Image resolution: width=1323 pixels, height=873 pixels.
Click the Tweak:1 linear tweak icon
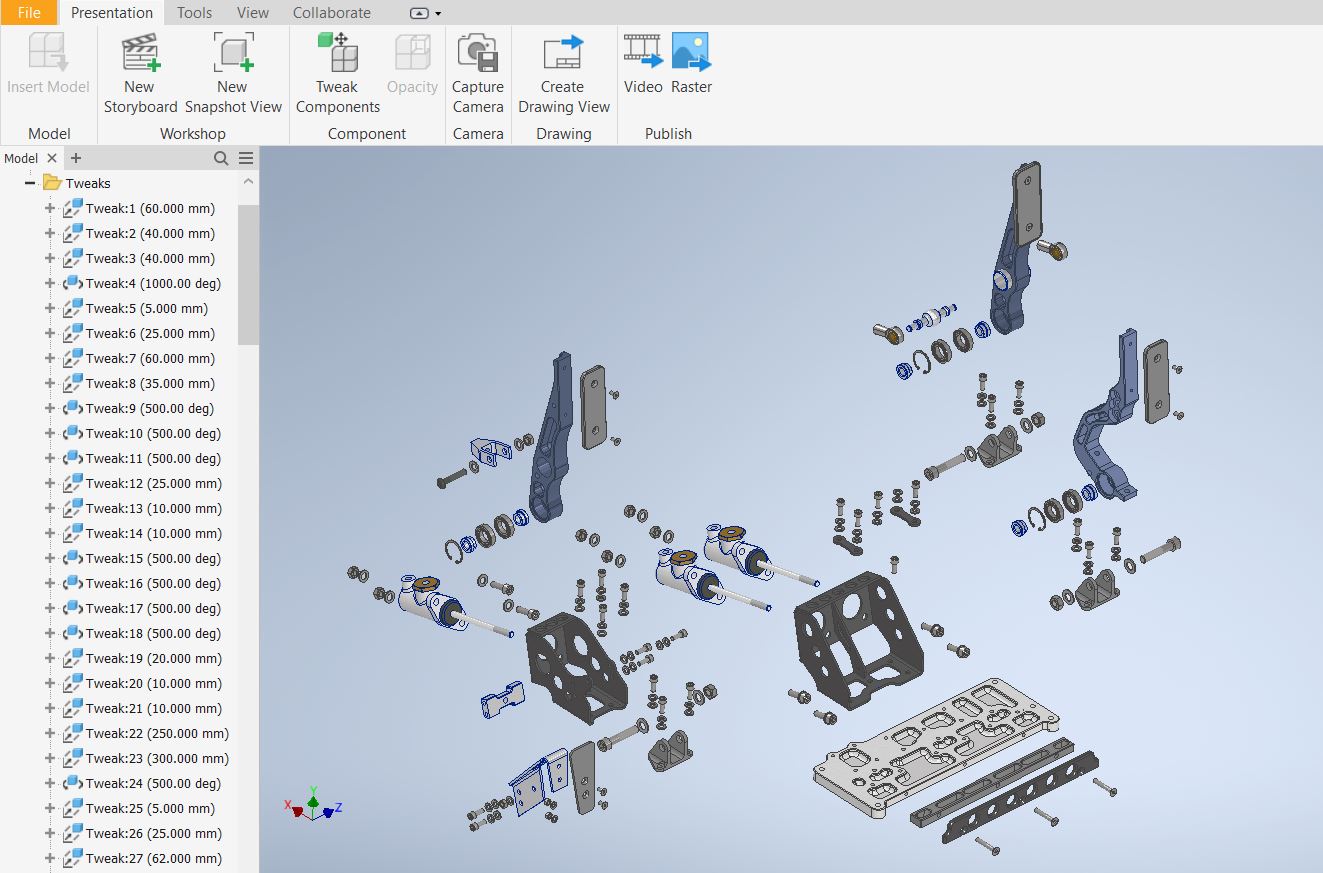point(73,208)
